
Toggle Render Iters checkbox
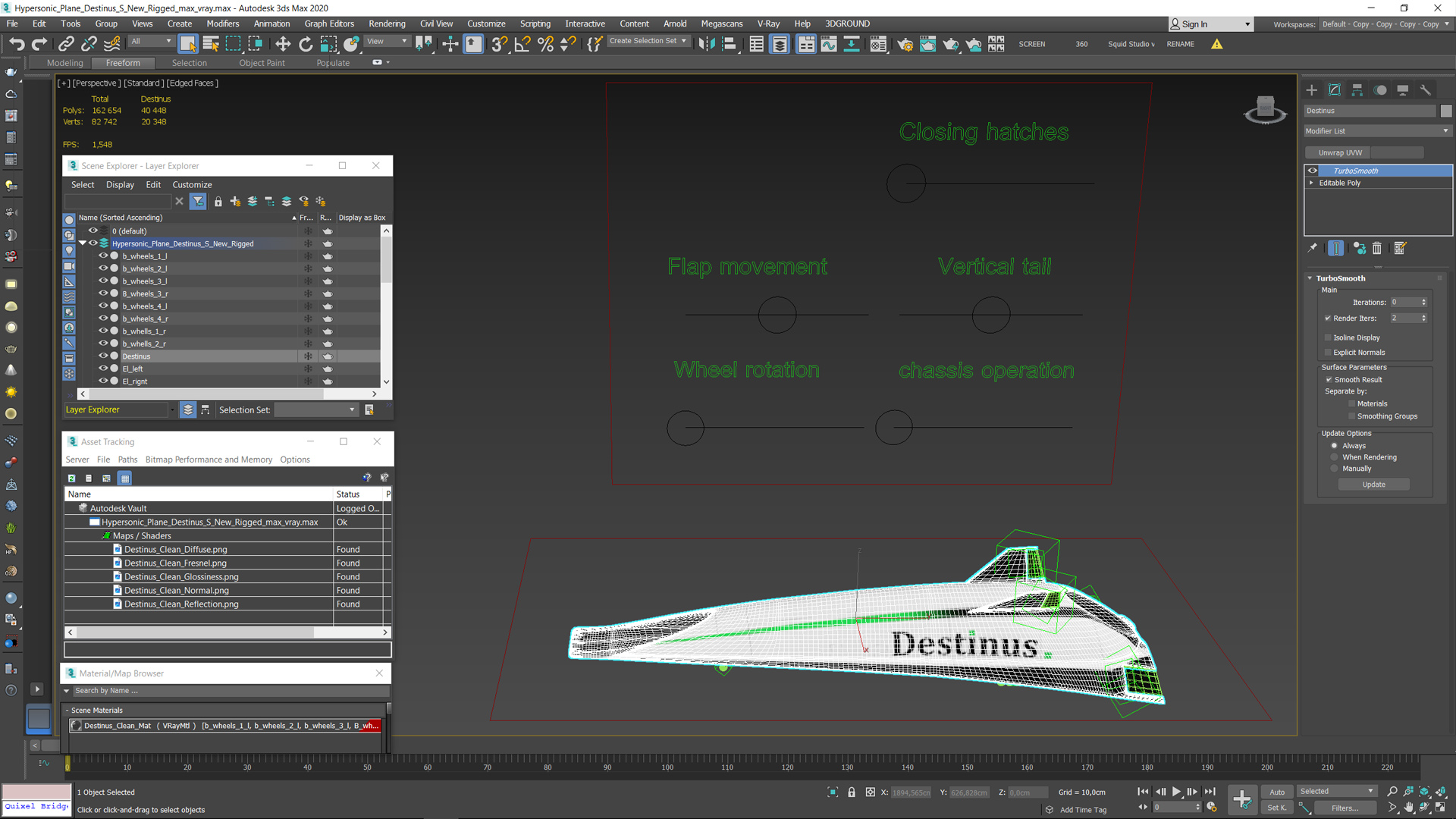coord(1328,318)
